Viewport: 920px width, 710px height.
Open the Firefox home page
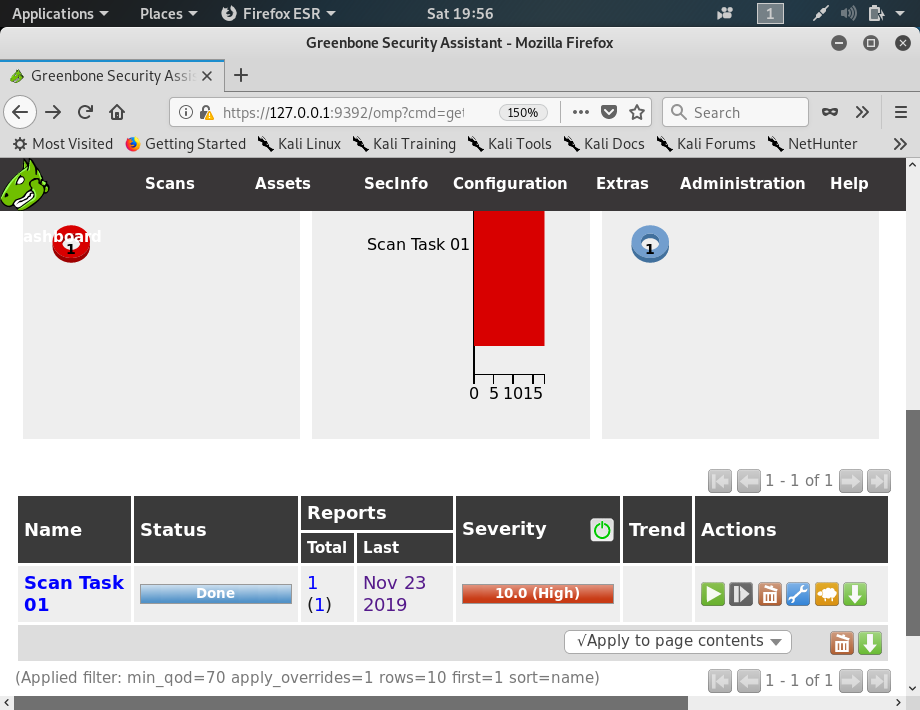117,112
